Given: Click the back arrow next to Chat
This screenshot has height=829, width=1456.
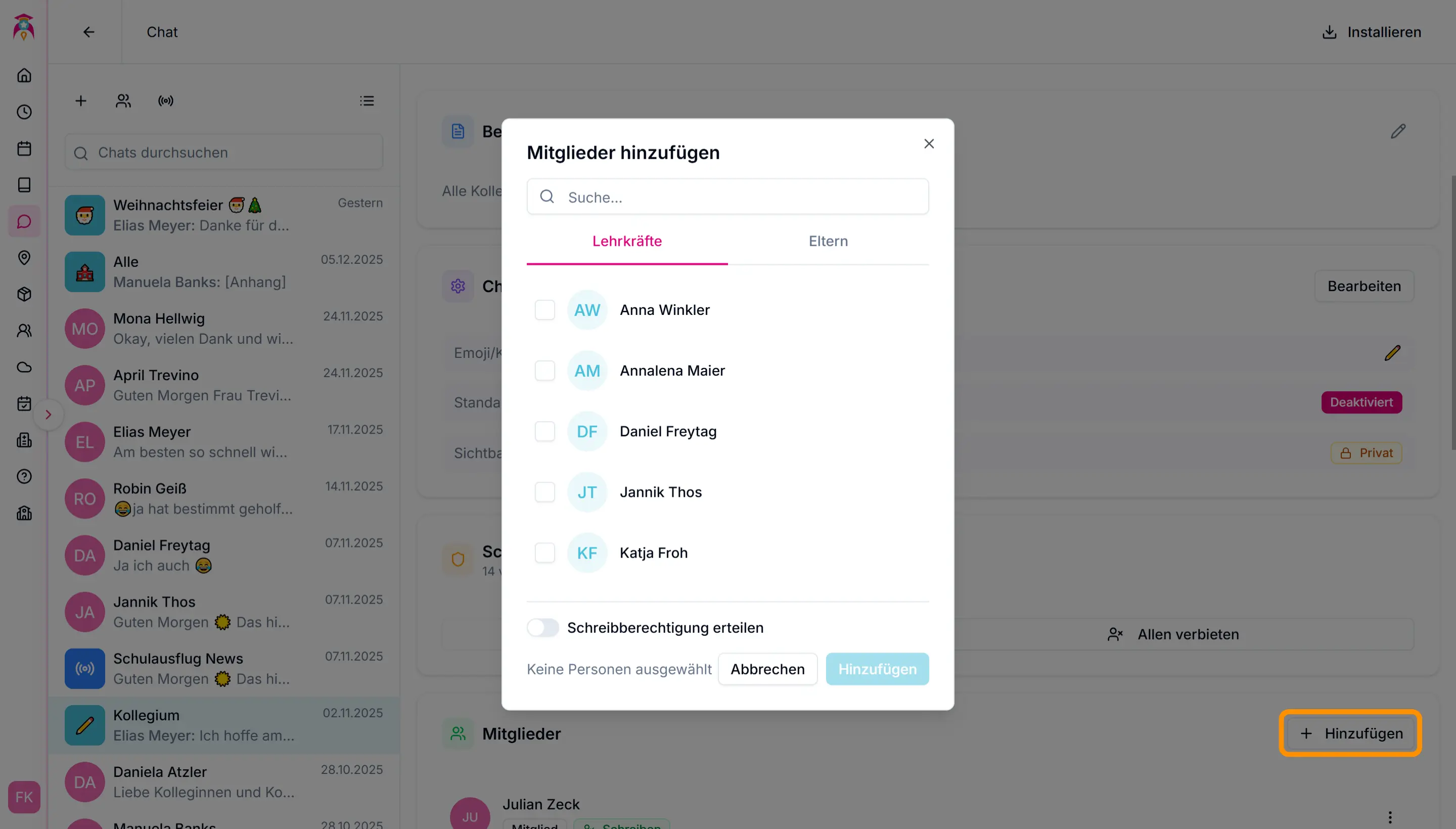Looking at the screenshot, I should coord(89,32).
